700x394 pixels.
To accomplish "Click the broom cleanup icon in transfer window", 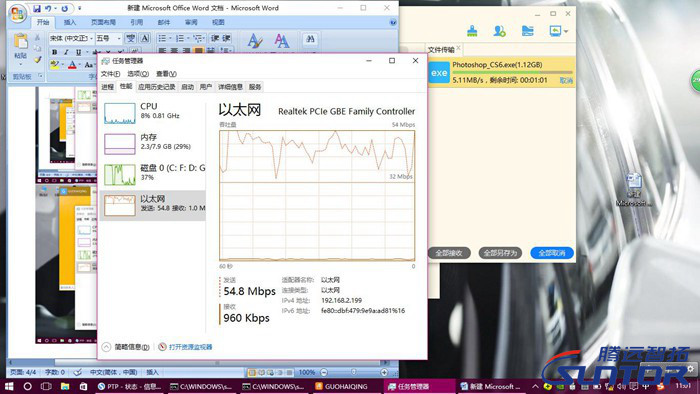I will point(472,31).
